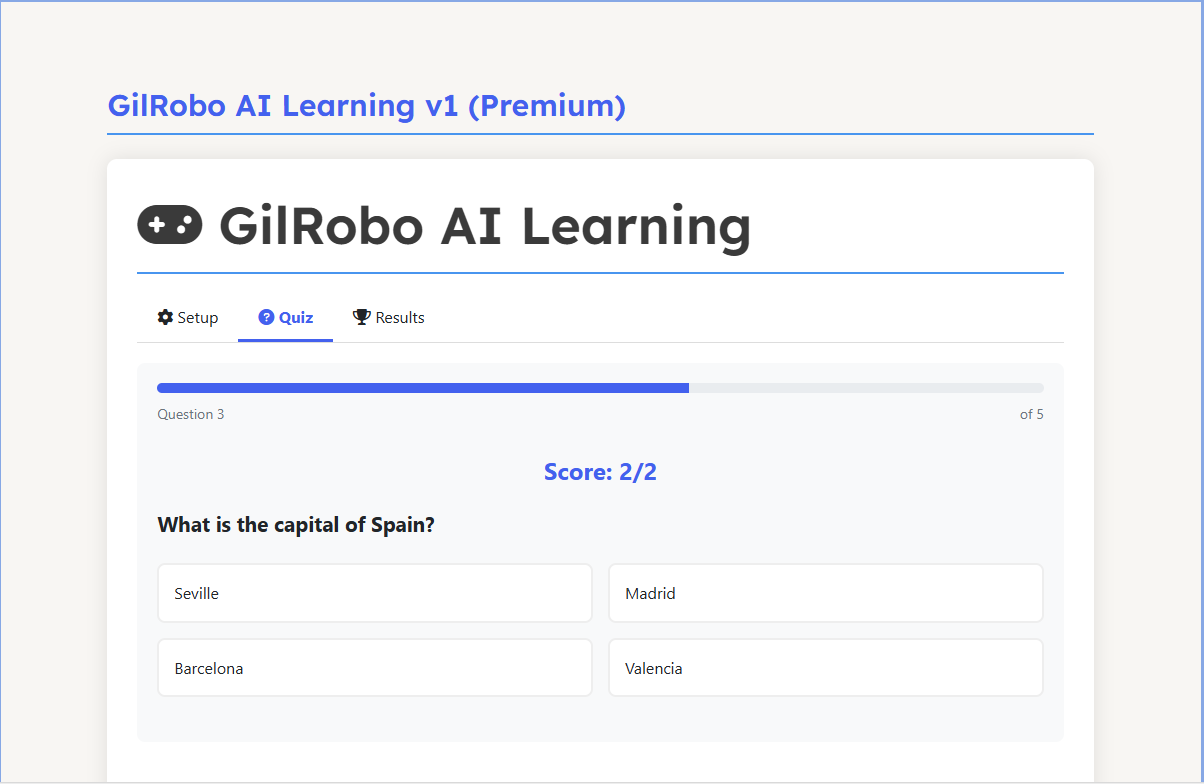Open the Setup tab label
Image resolution: width=1204 pixels, height=784 pixels.
[x=198, y=318]
